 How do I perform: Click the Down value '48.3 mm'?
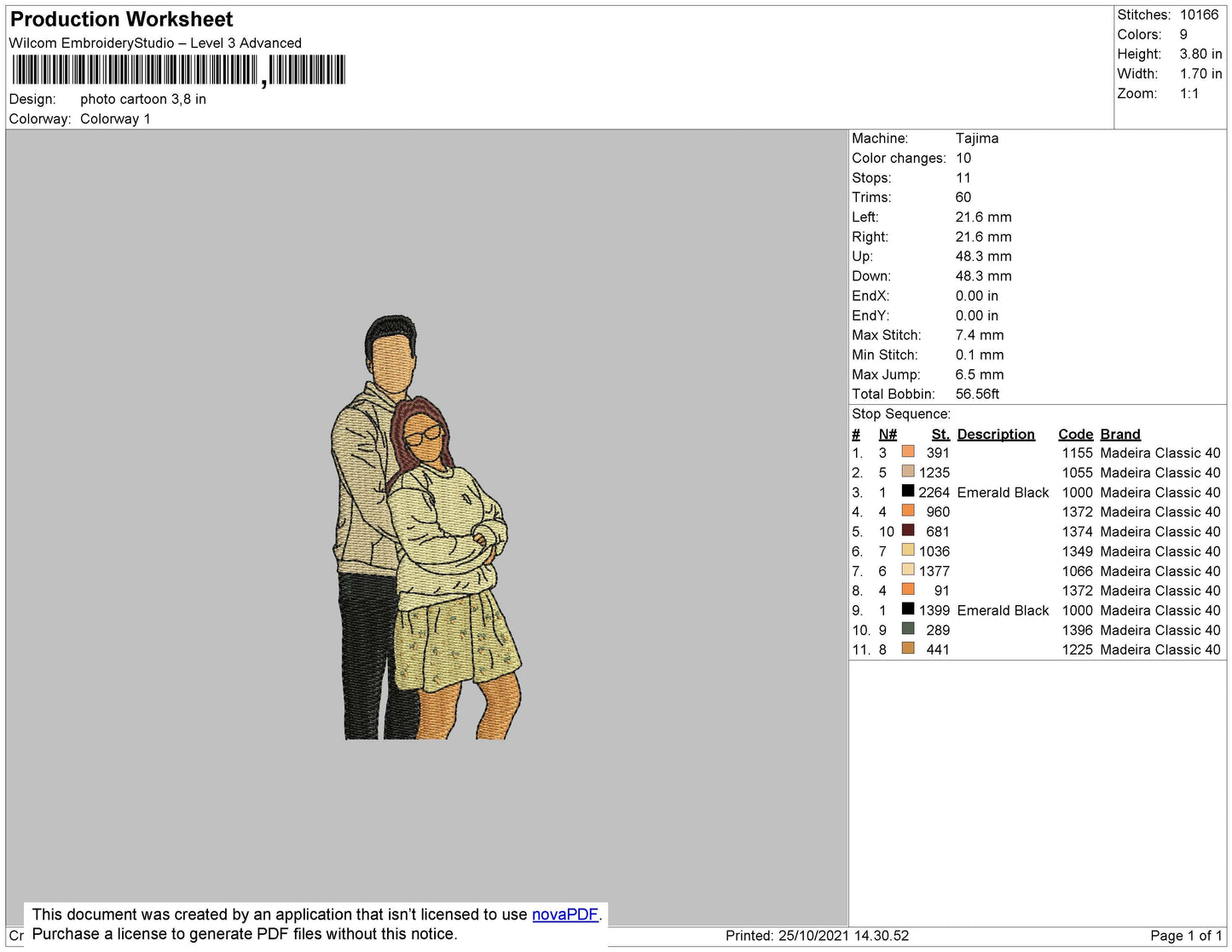(x=983, y=276)
